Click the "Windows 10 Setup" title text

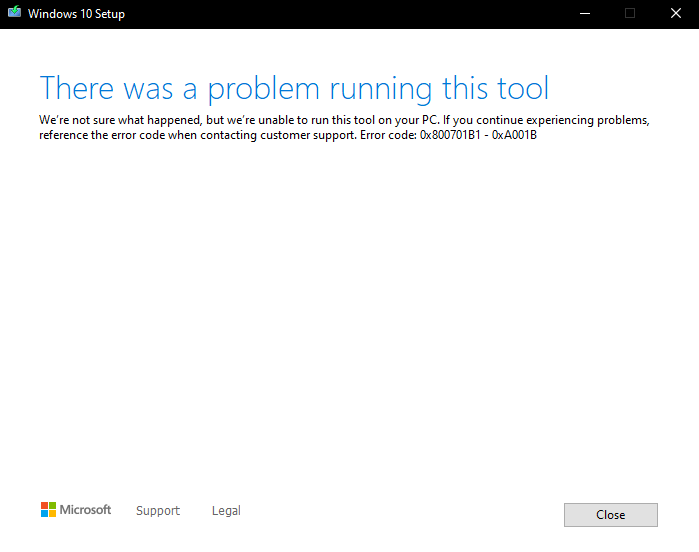click(x=76, y=14)
